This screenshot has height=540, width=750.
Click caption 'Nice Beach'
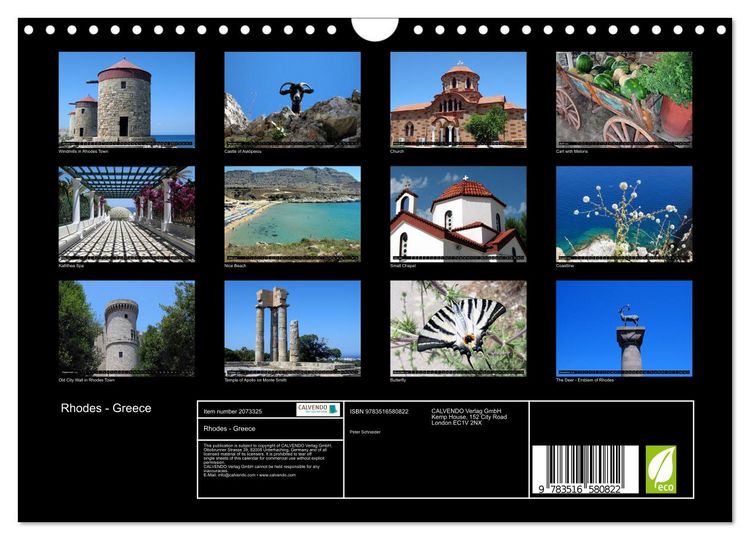(235, 265)
